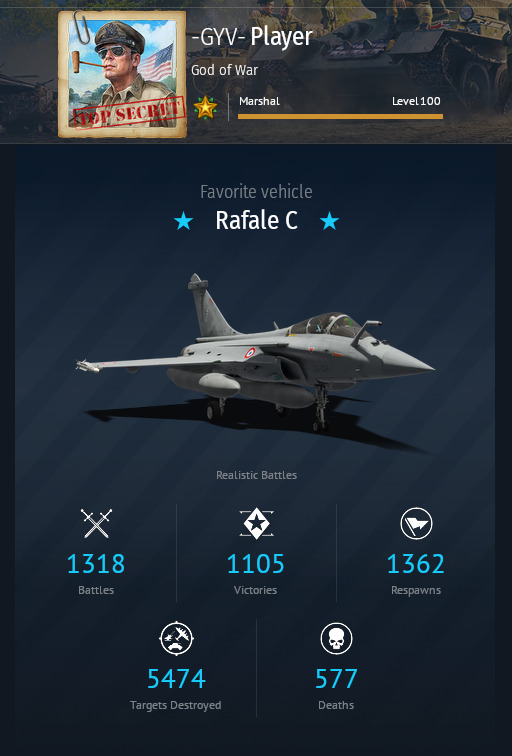Image resolution: width=512 pixels, height=756 pixels.
Task: Click the Victories star emblem icon
Action: click(x=256, y=523)
